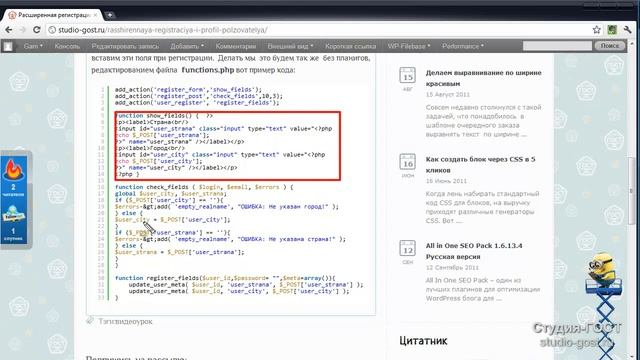Screen dimensions: 640x360
Task: Go forward using browser forward arrow
Action: point(22,30)
